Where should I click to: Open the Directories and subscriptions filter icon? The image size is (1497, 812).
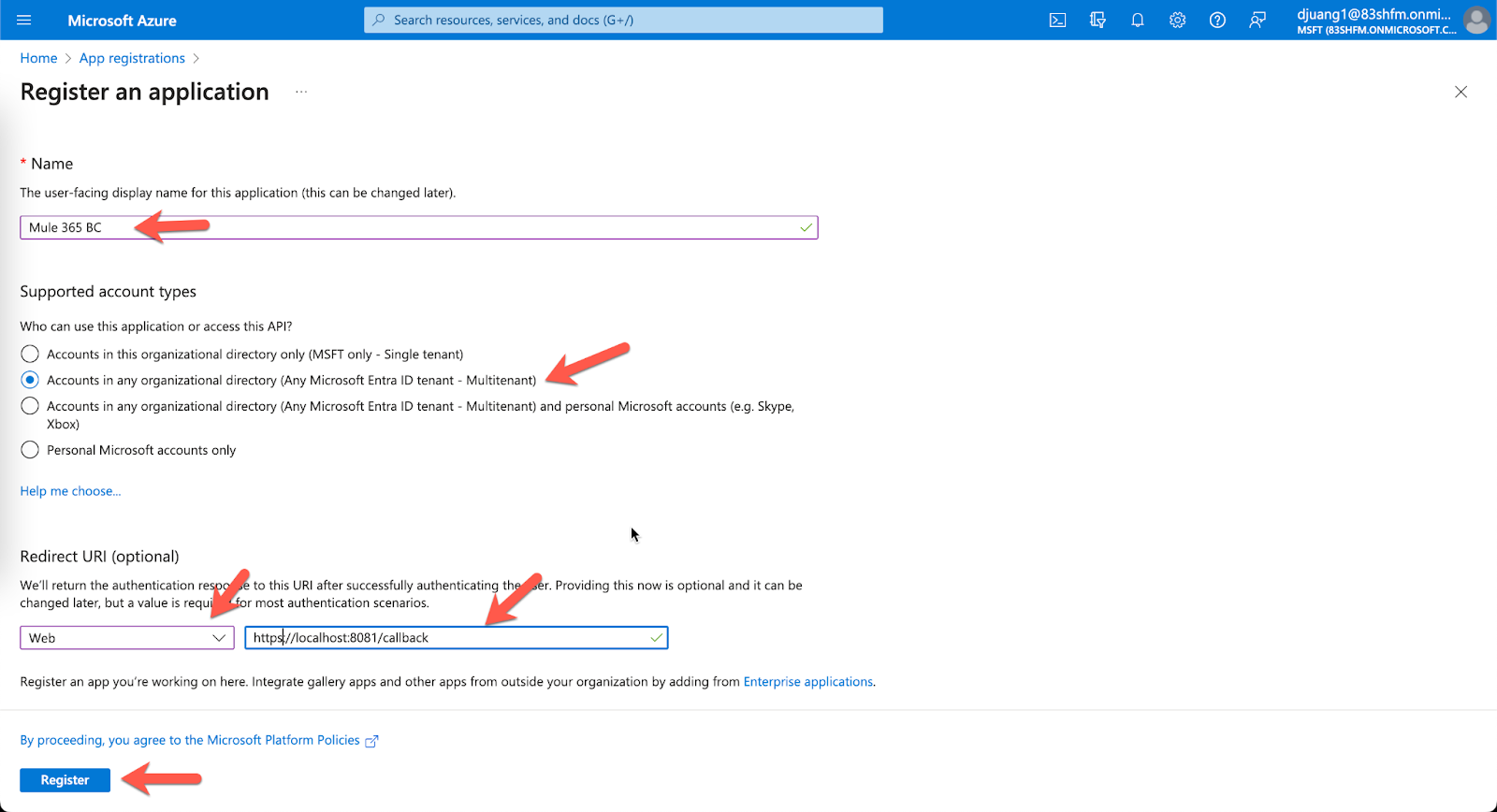[1097, 20]
